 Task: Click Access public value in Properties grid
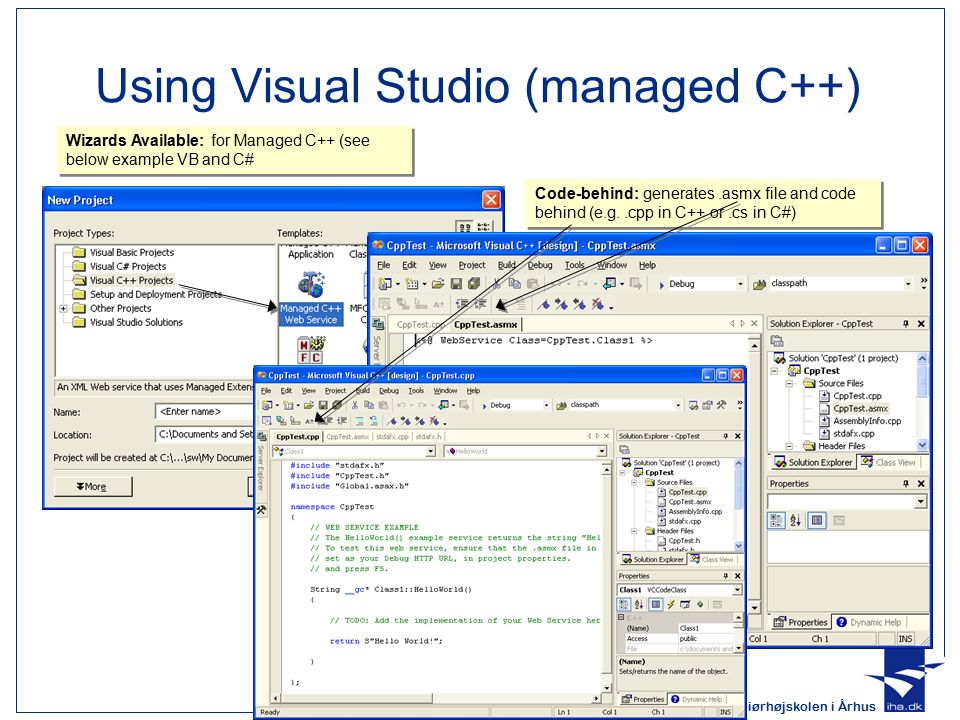704,639
